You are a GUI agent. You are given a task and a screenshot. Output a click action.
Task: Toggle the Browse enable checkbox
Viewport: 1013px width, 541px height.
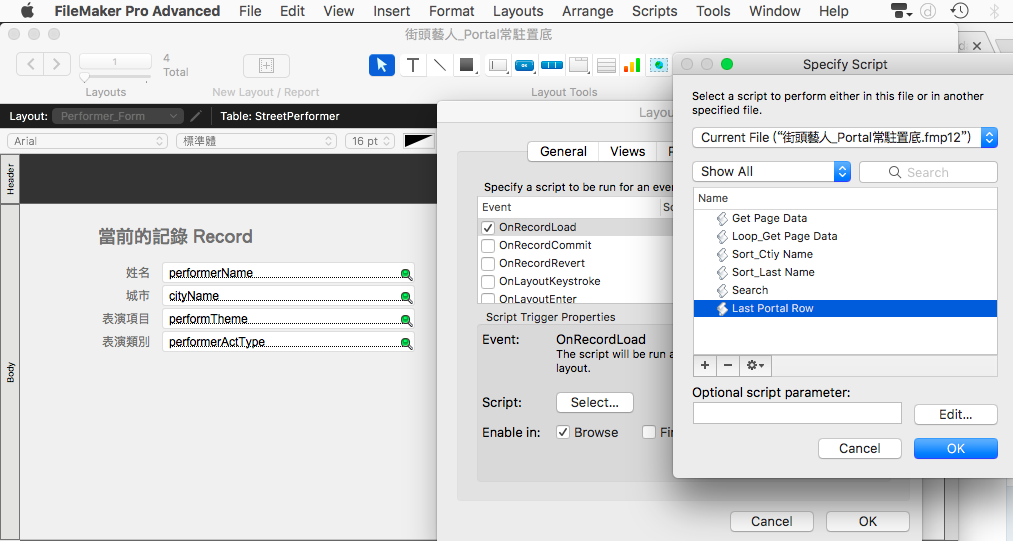[563, 432]
